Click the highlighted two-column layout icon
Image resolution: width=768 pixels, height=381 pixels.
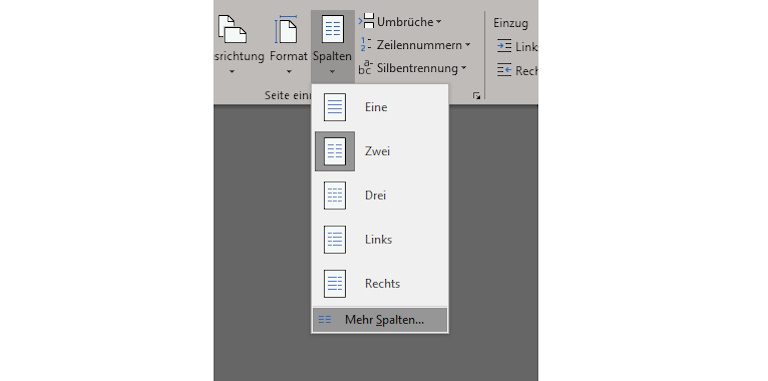click(x=335, y=151)
